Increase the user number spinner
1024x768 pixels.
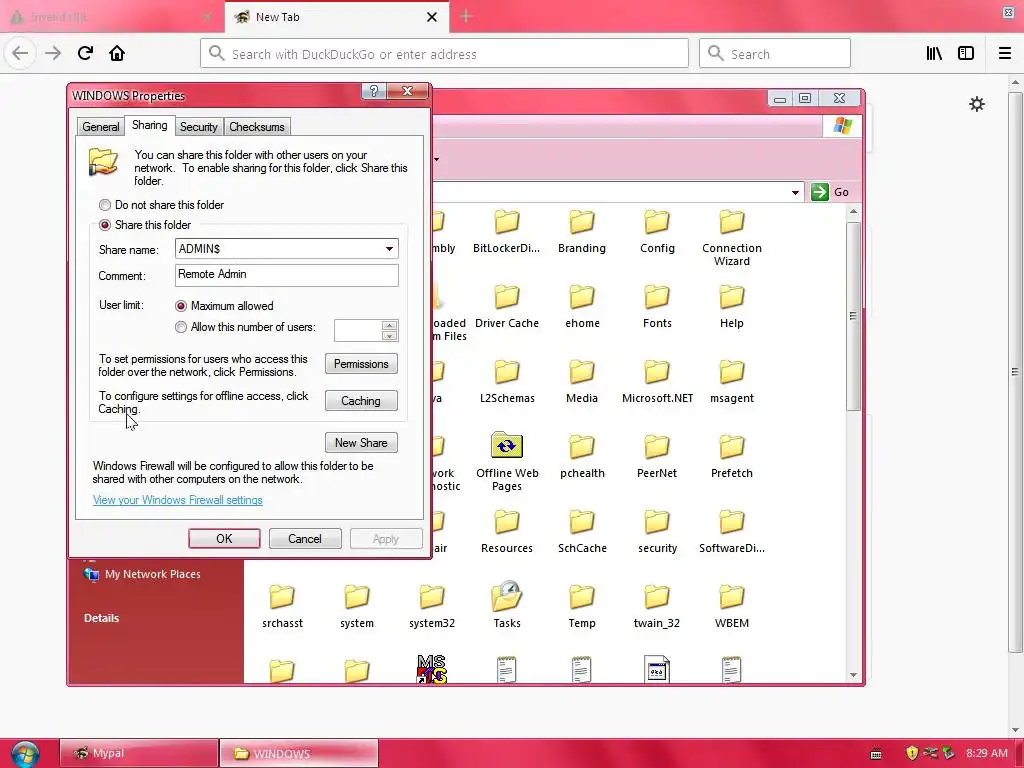tap(389, 325)
